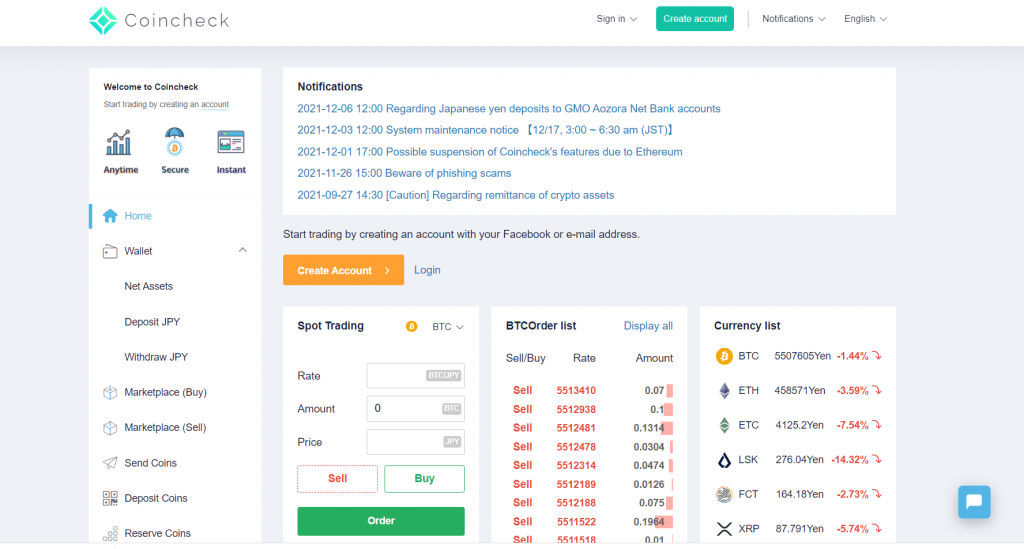Click the Deposit Coins QR icon
The height and width of the screenshot is (549, 1024).
pyautogui.click(x=110, y=498)
